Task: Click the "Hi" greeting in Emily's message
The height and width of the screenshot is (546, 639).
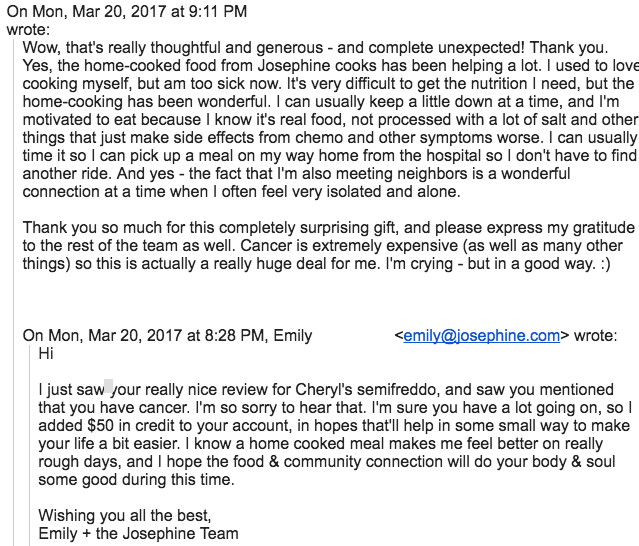Action: tap(46, 353)
